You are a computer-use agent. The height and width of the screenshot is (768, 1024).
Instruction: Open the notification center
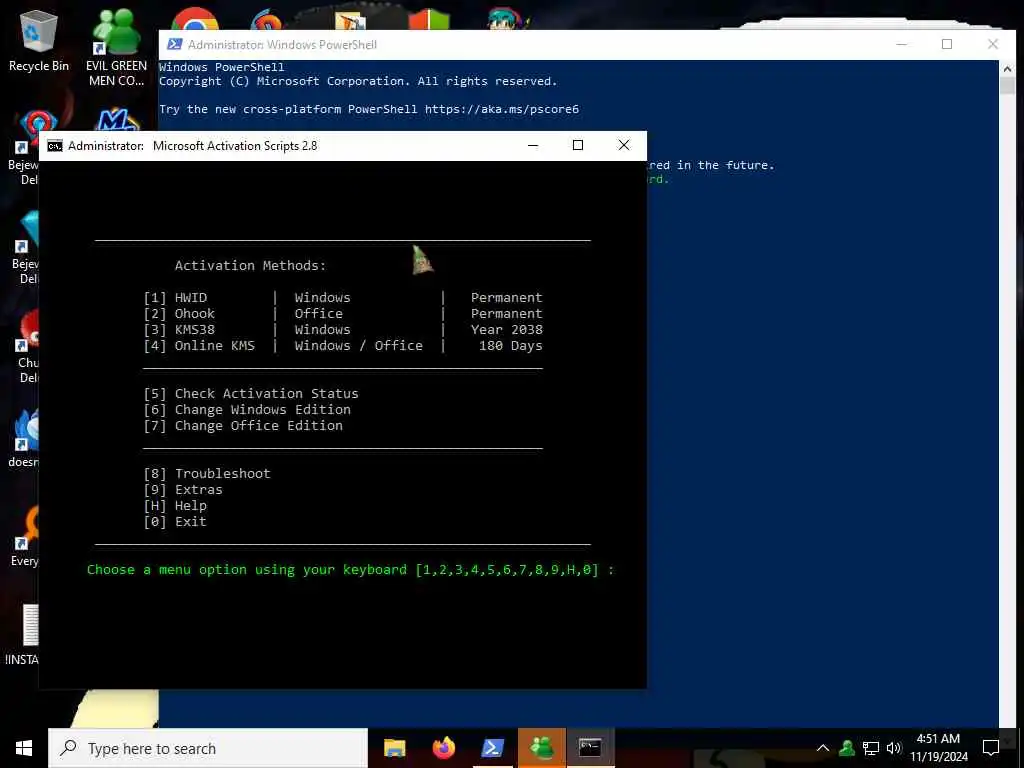tap(991, 748)
